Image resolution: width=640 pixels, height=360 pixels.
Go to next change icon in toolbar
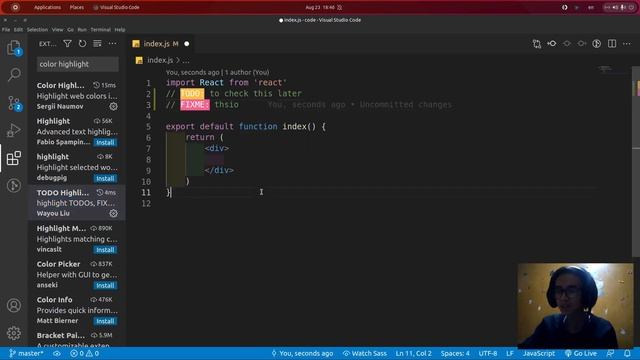582,44
